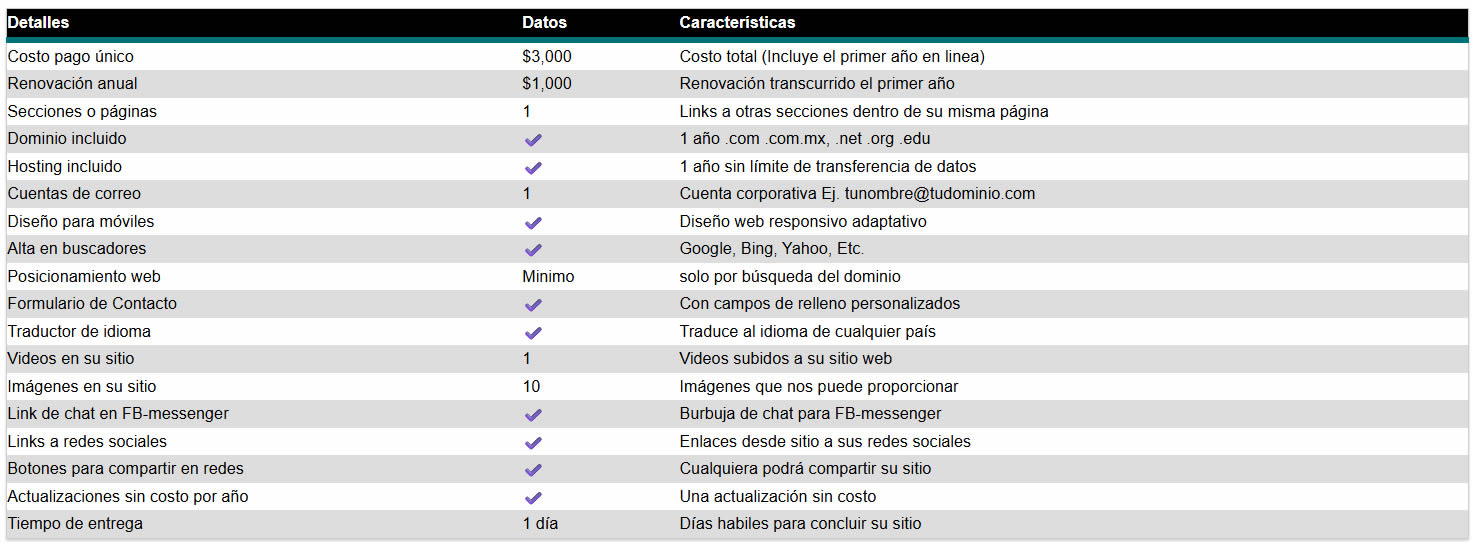Click the $3,000 price value

tap(547, 57)
